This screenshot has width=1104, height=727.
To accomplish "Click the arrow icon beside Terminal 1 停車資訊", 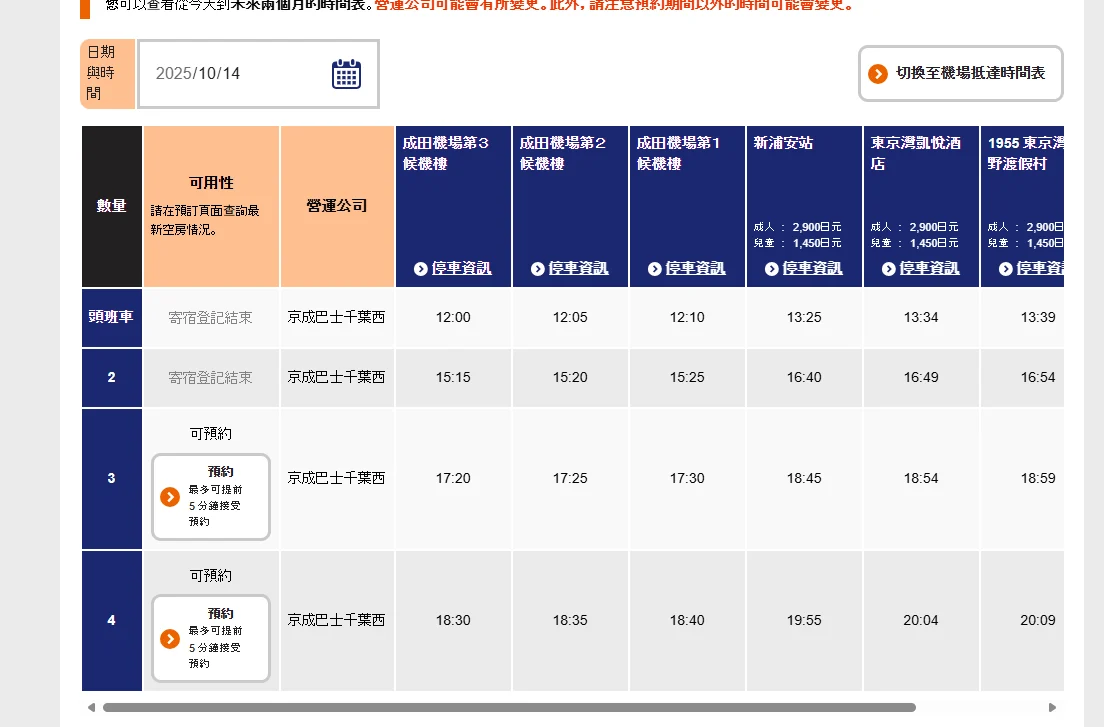I will click(654, 269).
